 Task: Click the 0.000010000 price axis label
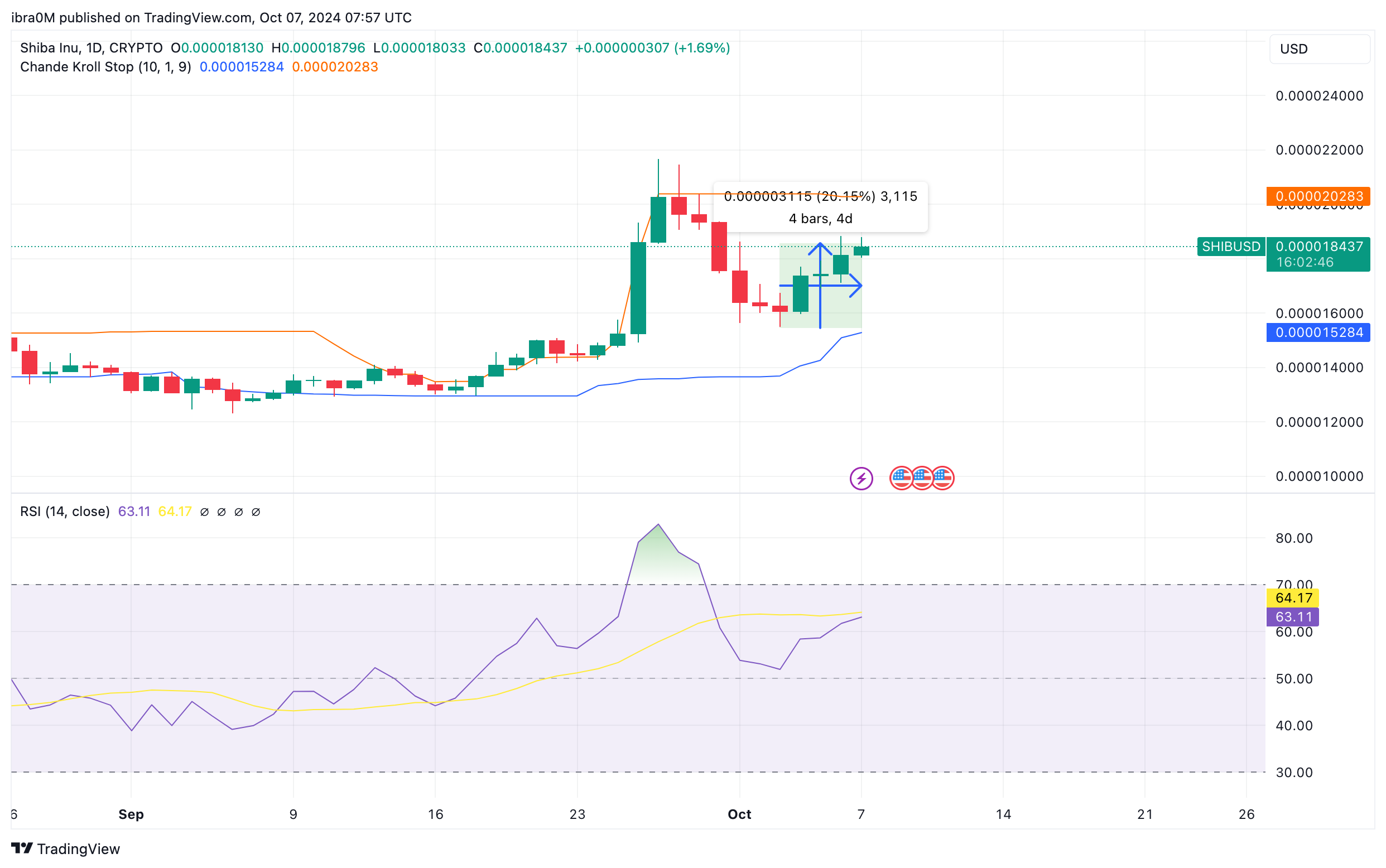click(1320, 476)
